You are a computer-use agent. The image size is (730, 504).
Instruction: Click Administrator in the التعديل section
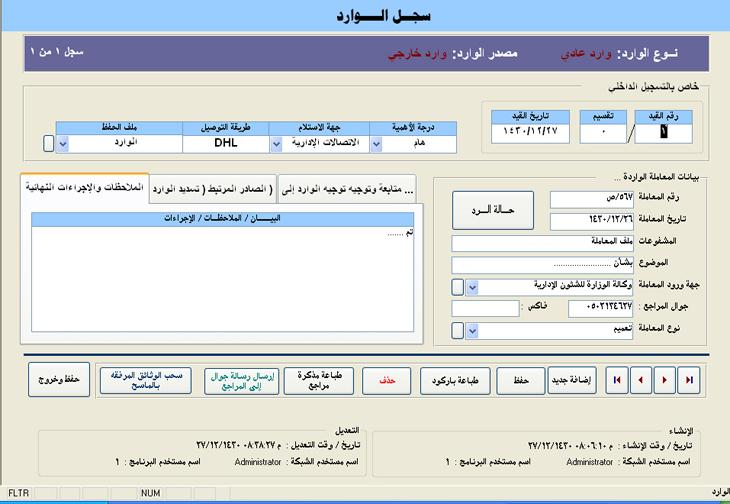click(257, 462)
